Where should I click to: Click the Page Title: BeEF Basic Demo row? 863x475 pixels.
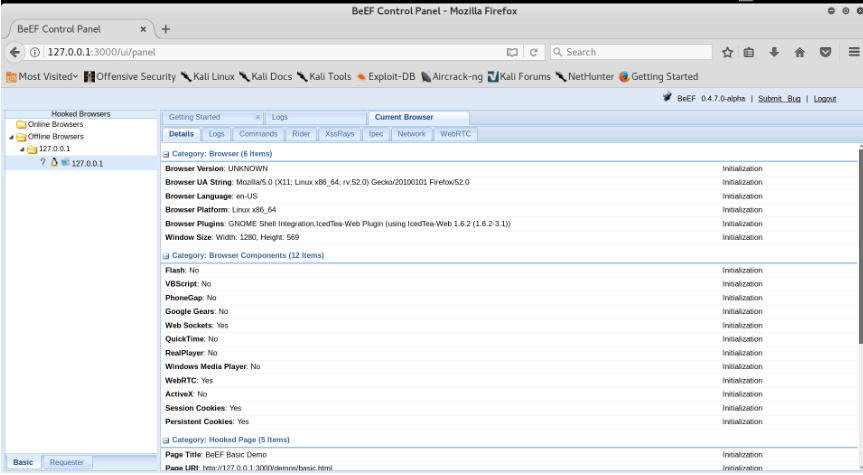pos(509,455)
